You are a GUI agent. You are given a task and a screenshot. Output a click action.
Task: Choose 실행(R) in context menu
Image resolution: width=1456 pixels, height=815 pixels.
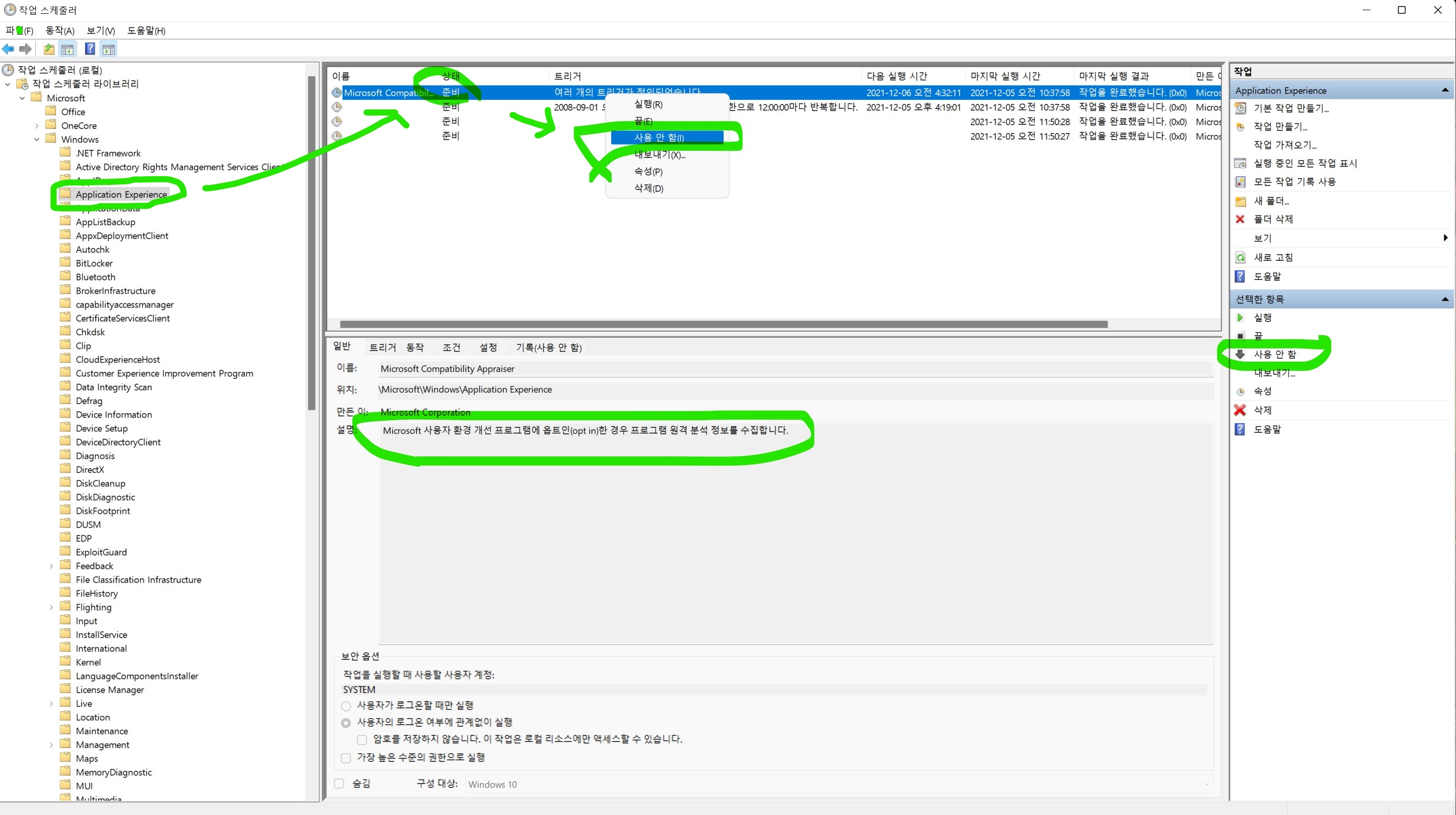coord(667,104)
